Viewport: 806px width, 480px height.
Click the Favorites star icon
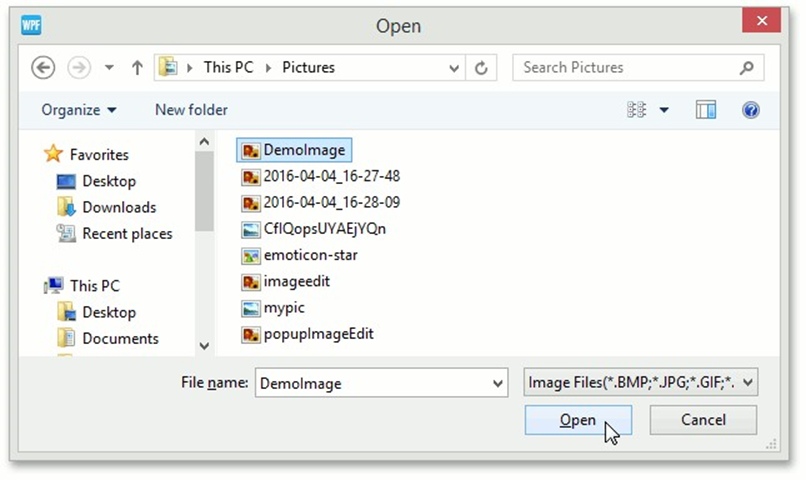pos(53,154)
